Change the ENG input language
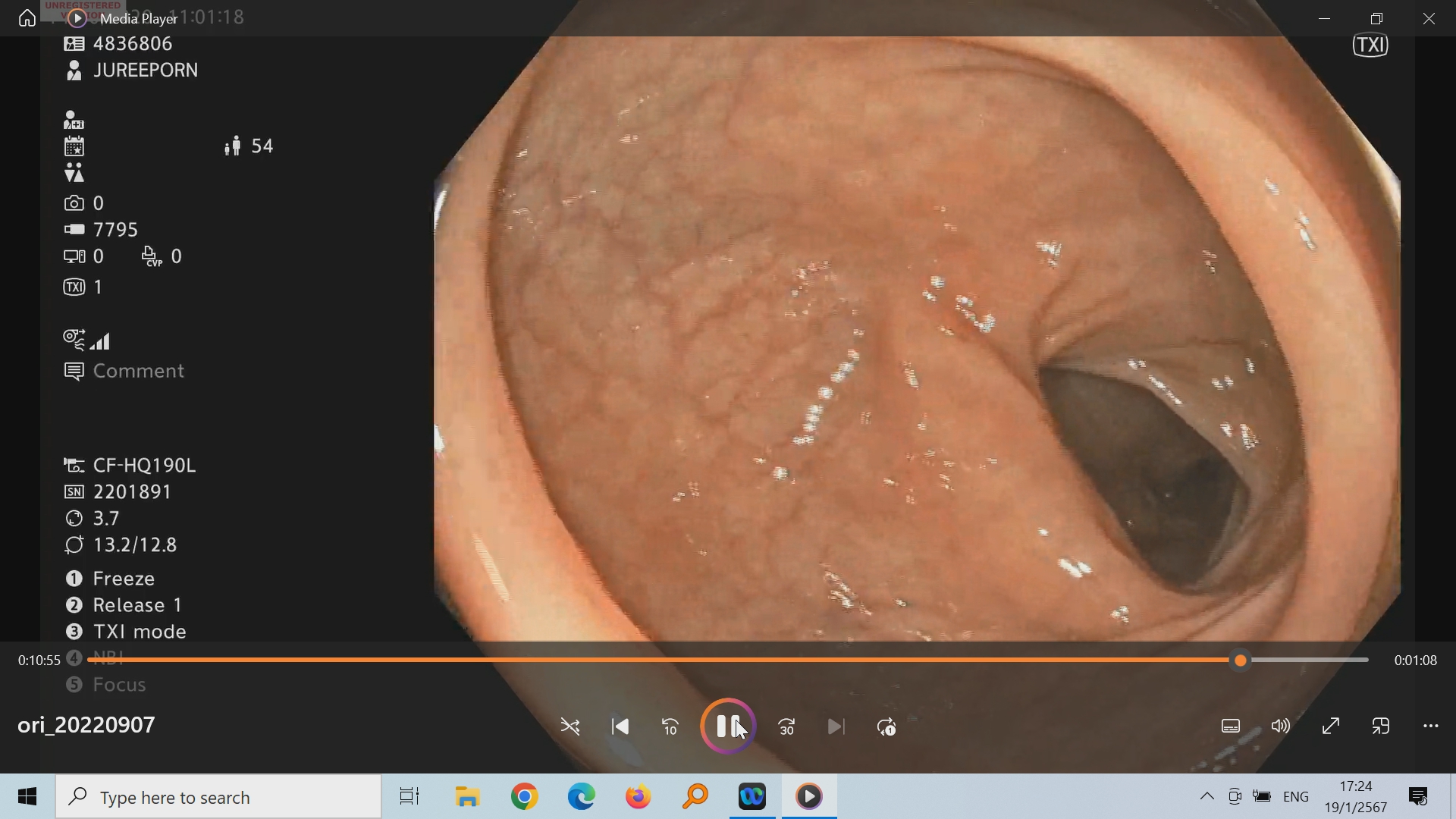The image size is (1456, 819). coord(1296,797)
